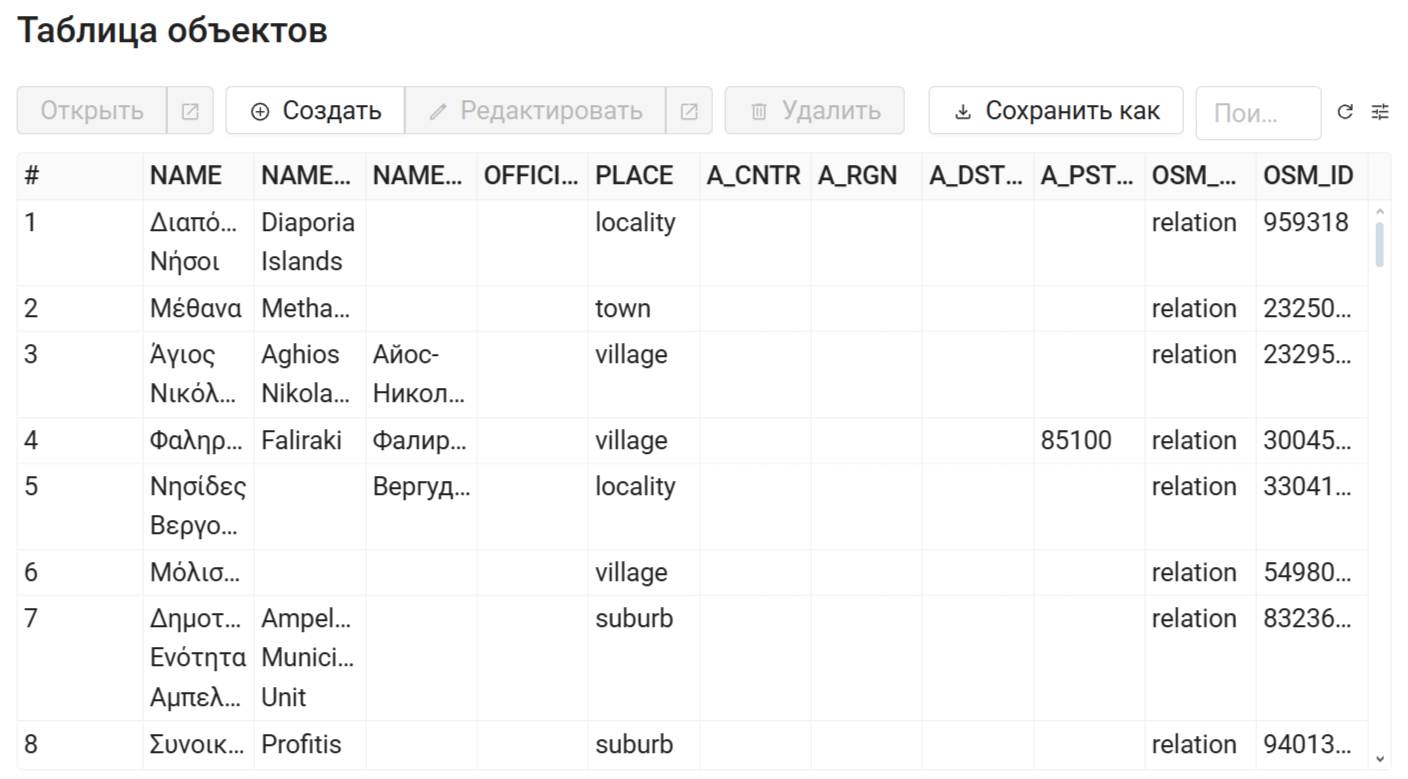Focus the search input field
Viewport: 1408px width, 779px height.
point(1257,113)
